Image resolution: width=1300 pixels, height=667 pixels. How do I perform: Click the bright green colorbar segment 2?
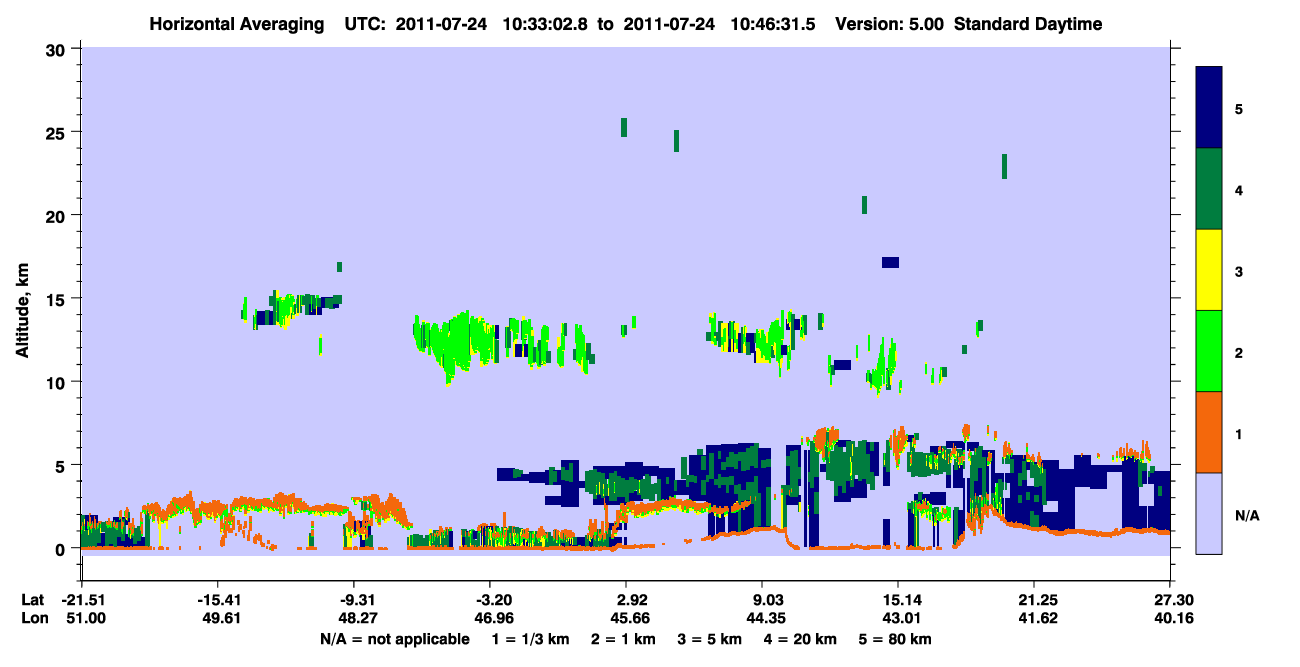point(1209,351)
